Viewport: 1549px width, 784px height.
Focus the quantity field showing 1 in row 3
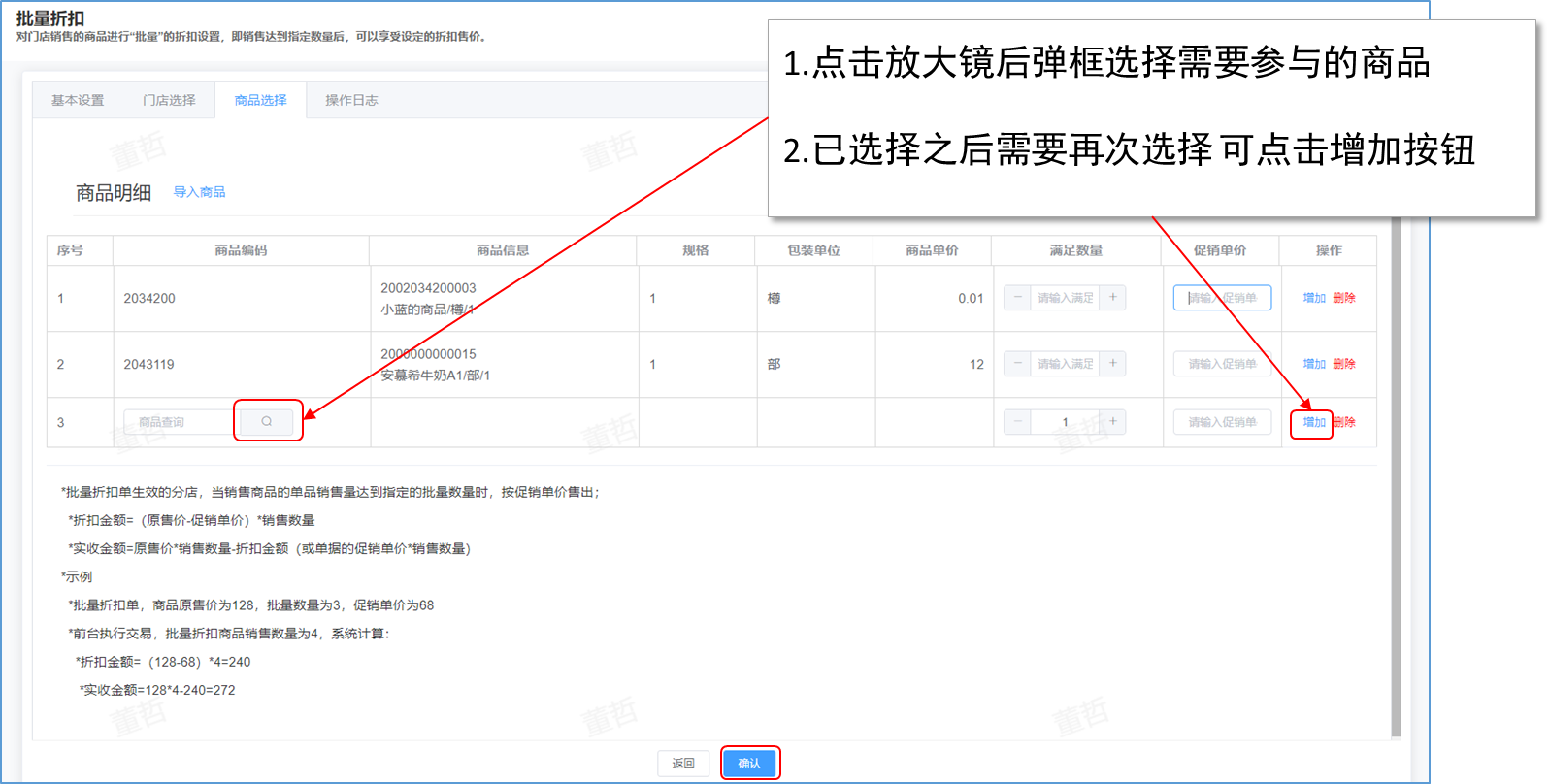(1065, 422)
